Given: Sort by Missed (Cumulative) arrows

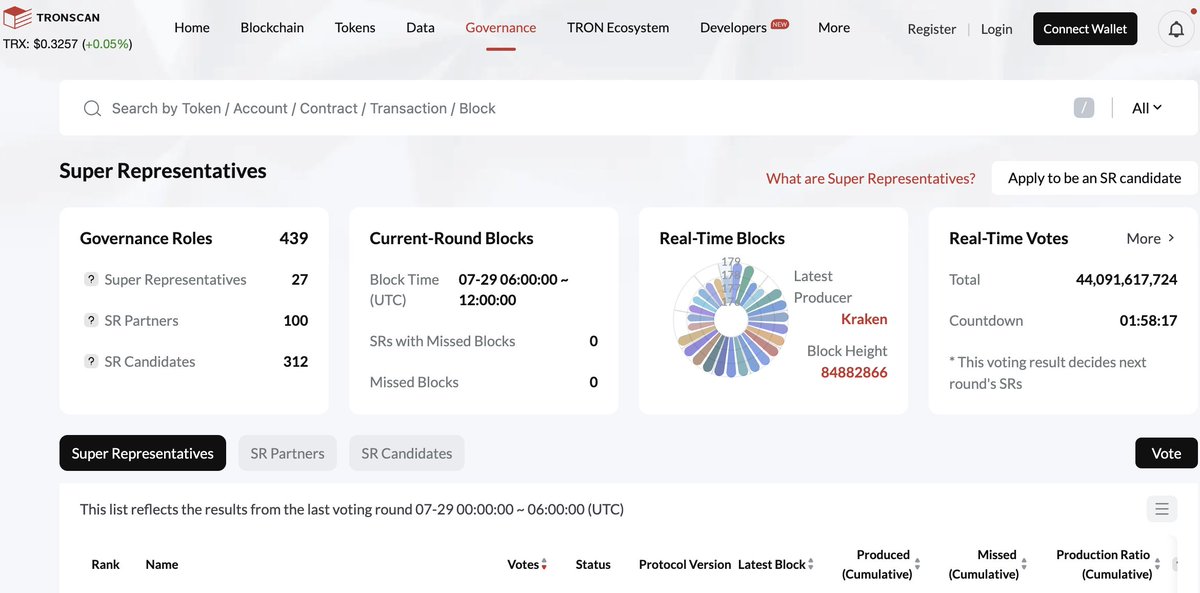Looking at the screenshot, I should tap(1025, 565).
